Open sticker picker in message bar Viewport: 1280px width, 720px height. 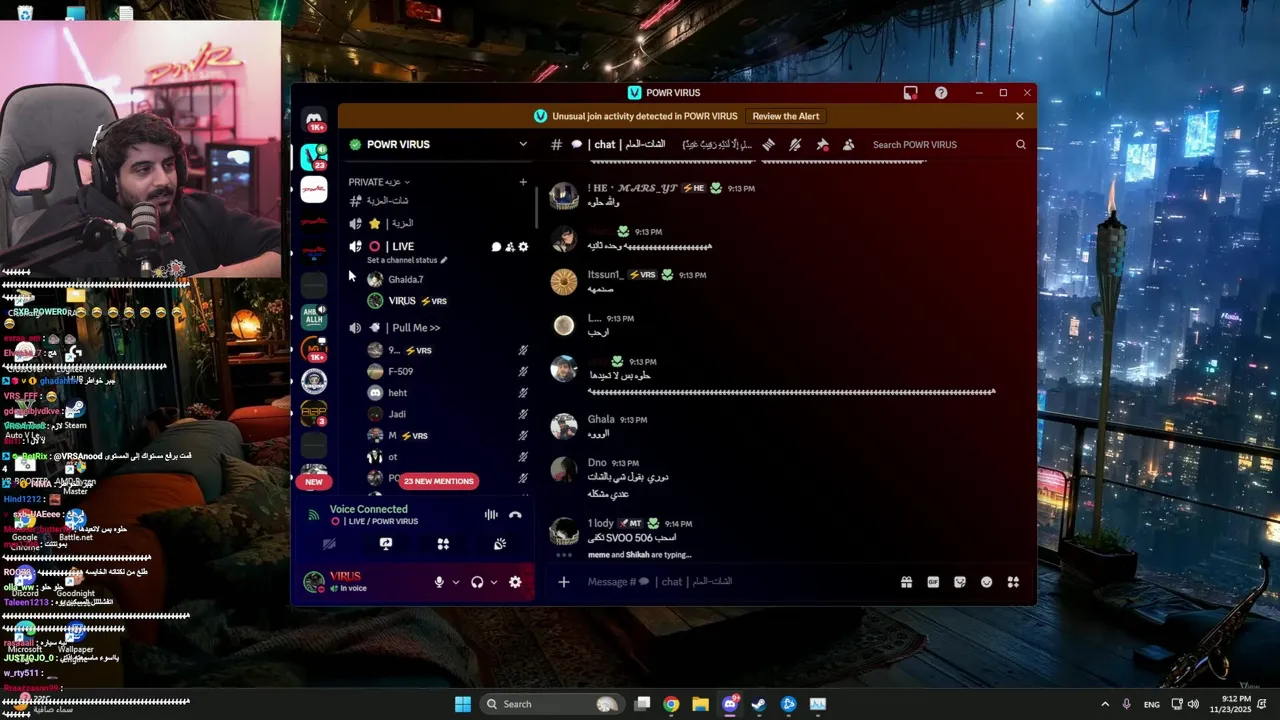click(960, 582)
